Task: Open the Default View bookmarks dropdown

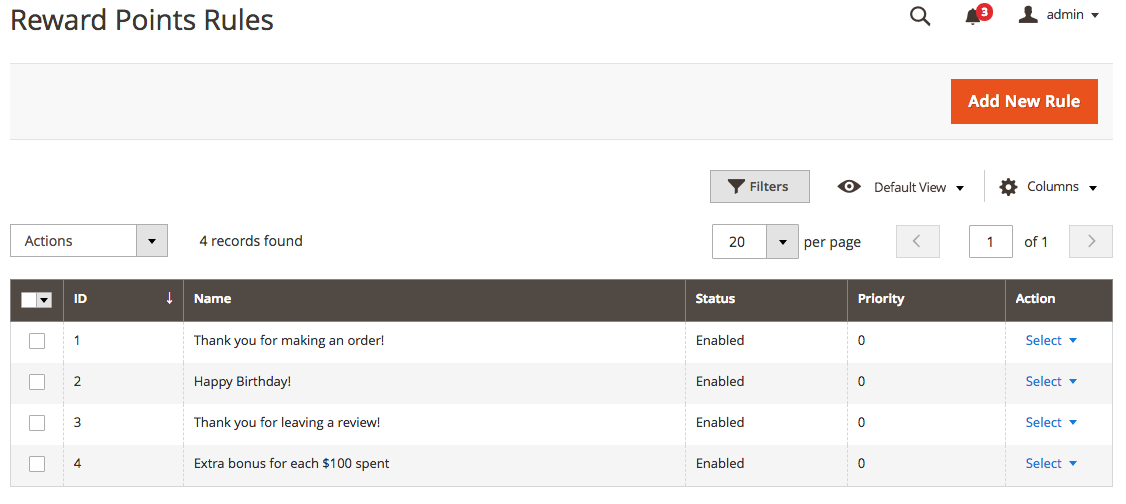Action: pyautogui.click(x=901, y=187)
